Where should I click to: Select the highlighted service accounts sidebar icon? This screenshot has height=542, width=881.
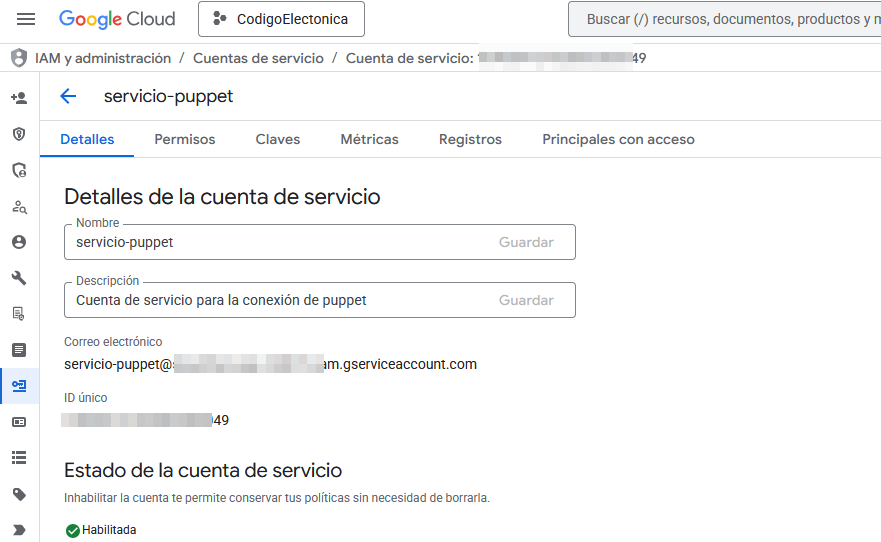click(19, 386)
